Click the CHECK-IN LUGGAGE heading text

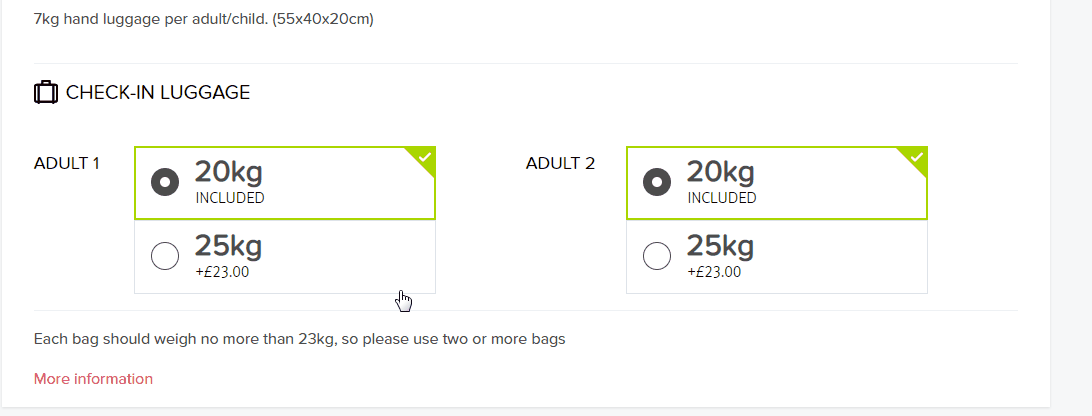pos(158,93)
